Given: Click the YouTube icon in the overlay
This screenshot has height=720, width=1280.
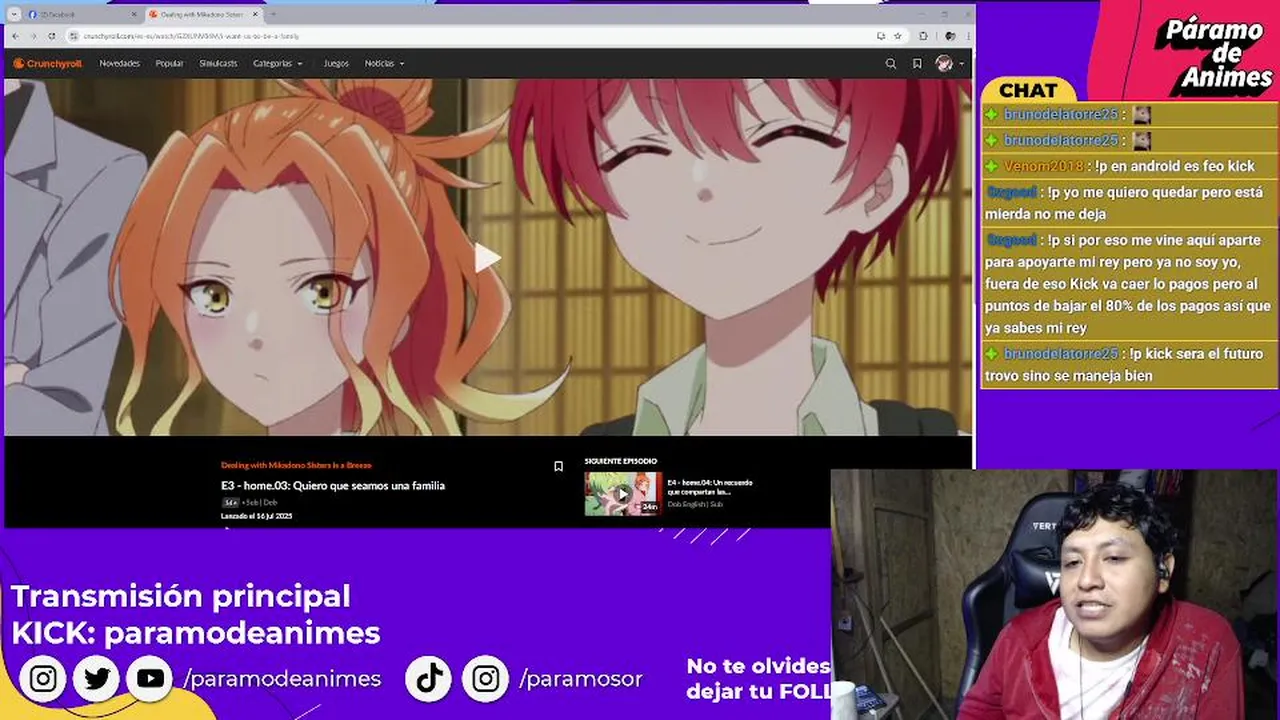Looking at the screenshot, I should pos(151,679).
